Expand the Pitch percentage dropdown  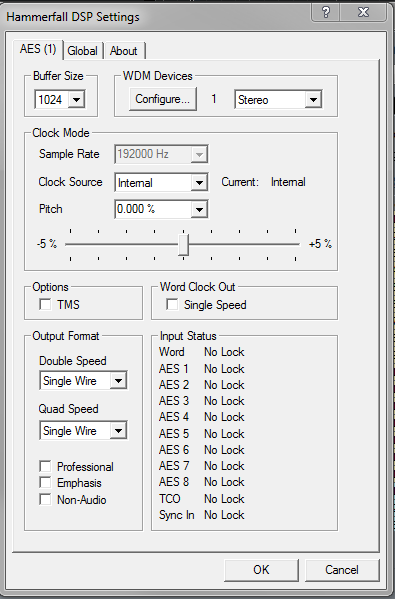point(161,209)
